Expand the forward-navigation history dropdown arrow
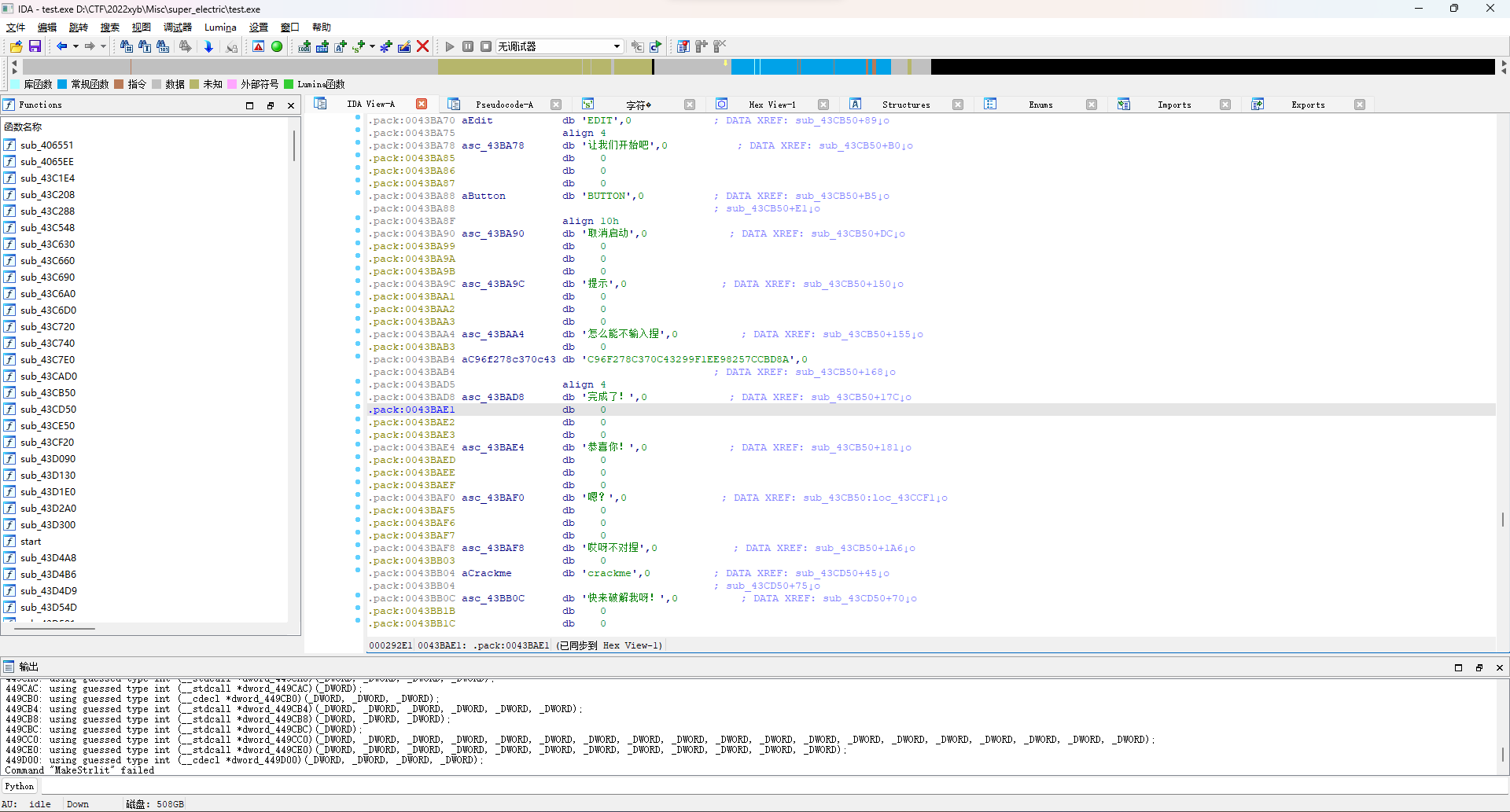Viewport: 1510px width, 812px height. tap(103, 46)
